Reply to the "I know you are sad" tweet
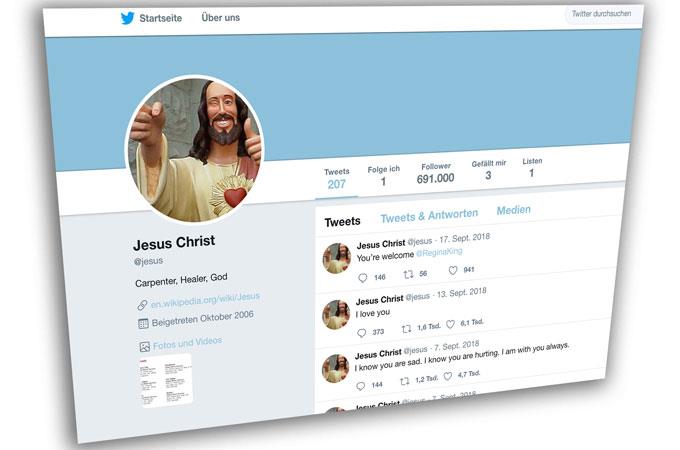680x450 pixels. [x=360, y=386]
